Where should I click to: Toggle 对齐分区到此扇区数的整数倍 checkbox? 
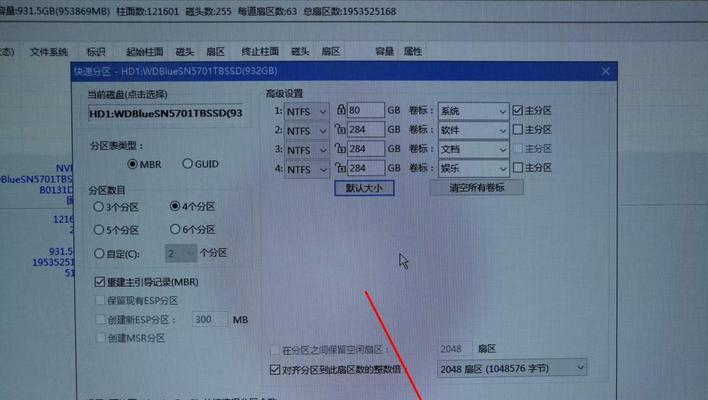(335, 369)
